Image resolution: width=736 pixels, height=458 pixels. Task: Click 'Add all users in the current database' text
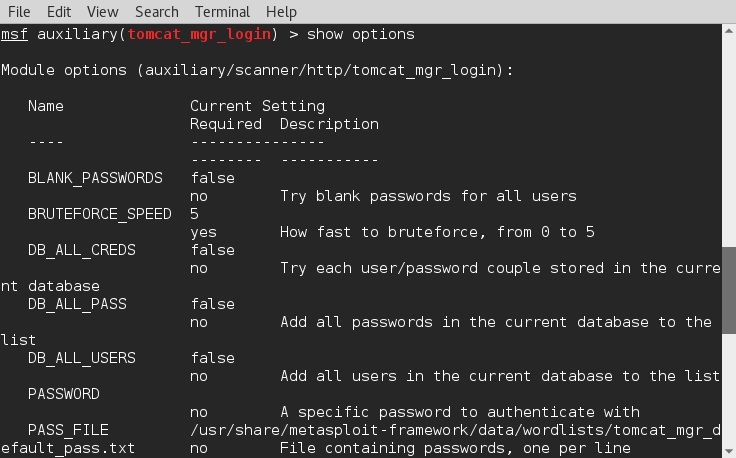click(500, 376)
